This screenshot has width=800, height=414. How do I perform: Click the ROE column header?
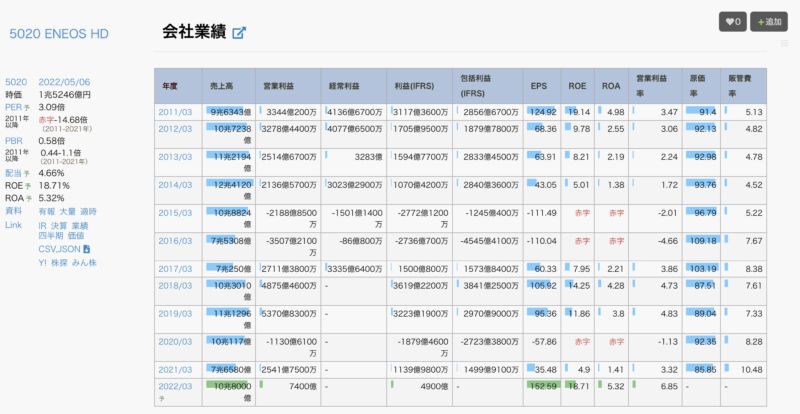[577, 86]
